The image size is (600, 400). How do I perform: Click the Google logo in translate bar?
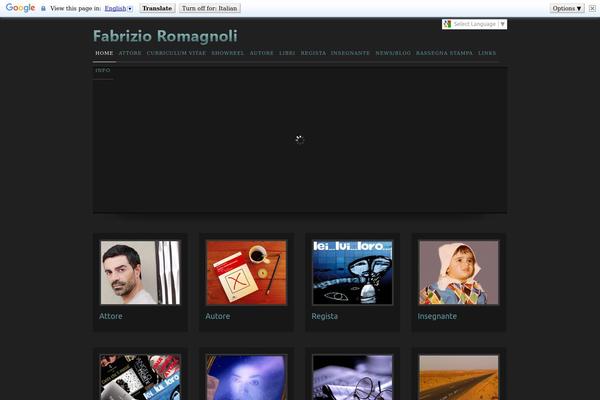click(x=21, y=8)
